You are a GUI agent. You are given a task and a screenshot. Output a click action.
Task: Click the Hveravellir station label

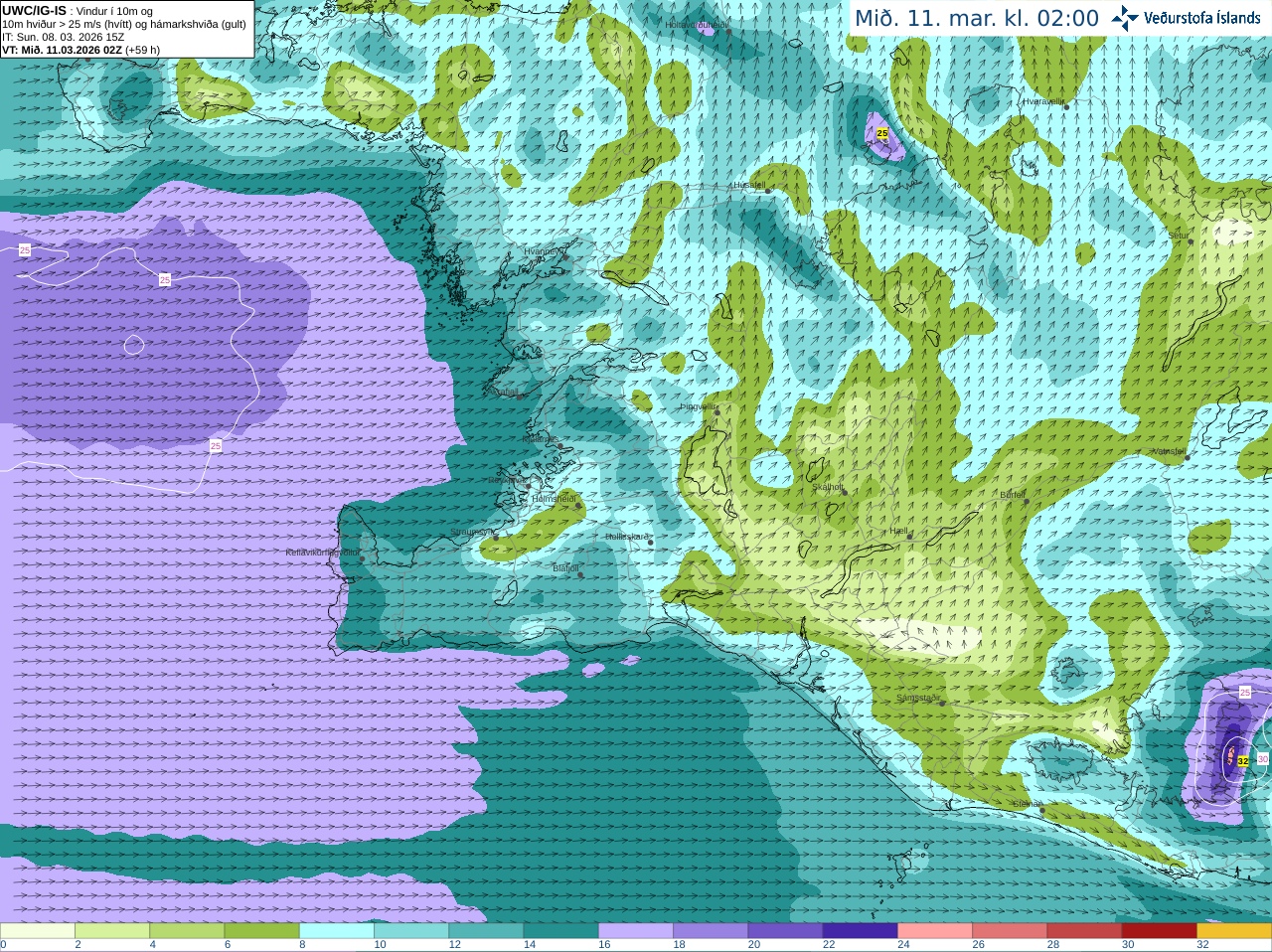click(1043, 101)
